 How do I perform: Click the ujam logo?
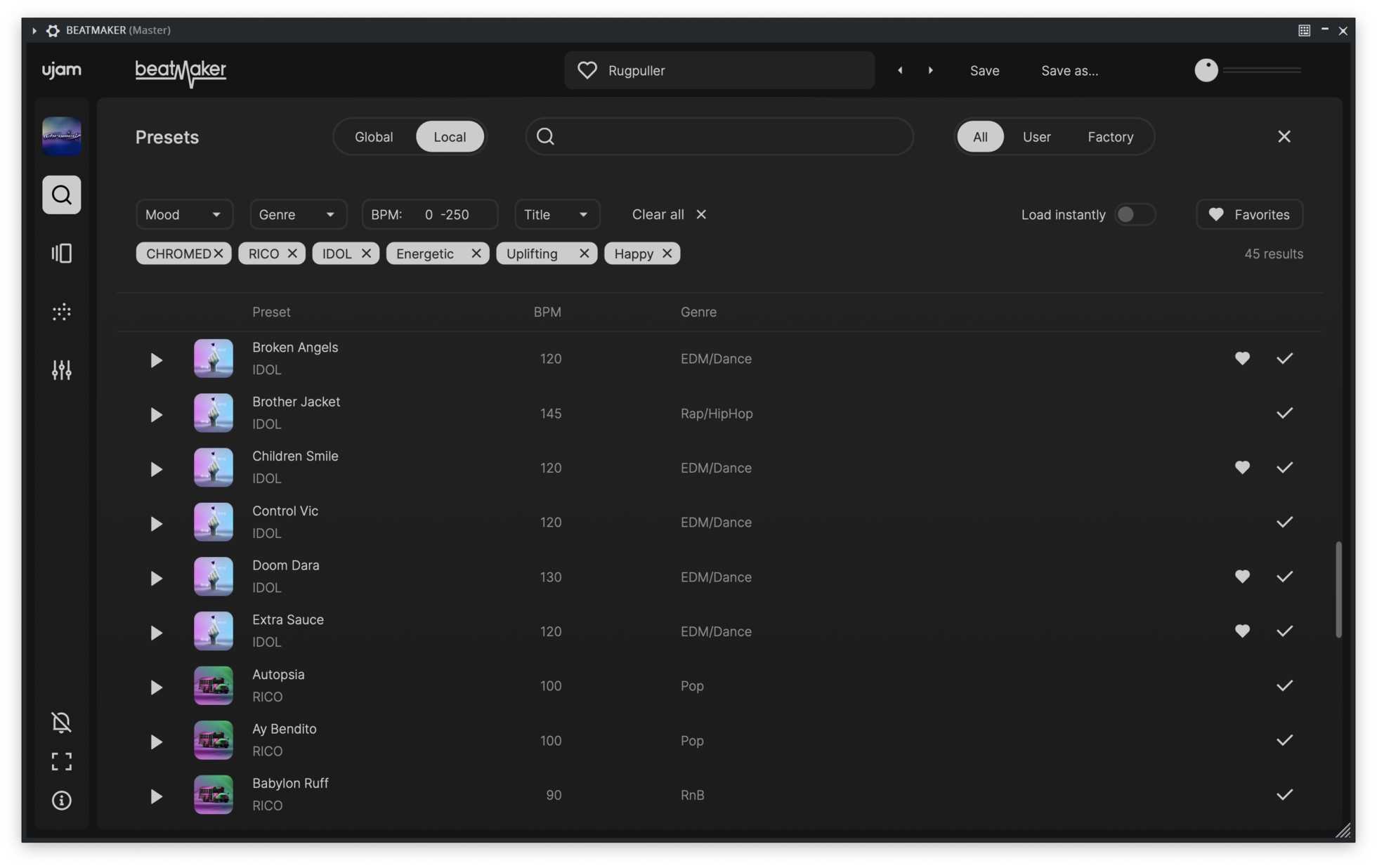(62, 70)
